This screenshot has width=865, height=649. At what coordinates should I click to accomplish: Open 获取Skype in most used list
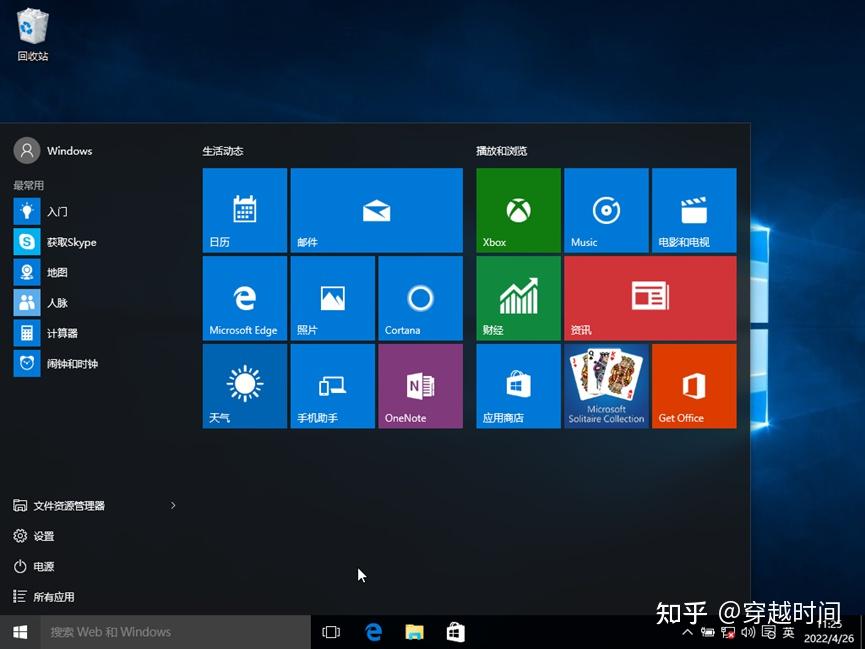(x=94, y=242)
